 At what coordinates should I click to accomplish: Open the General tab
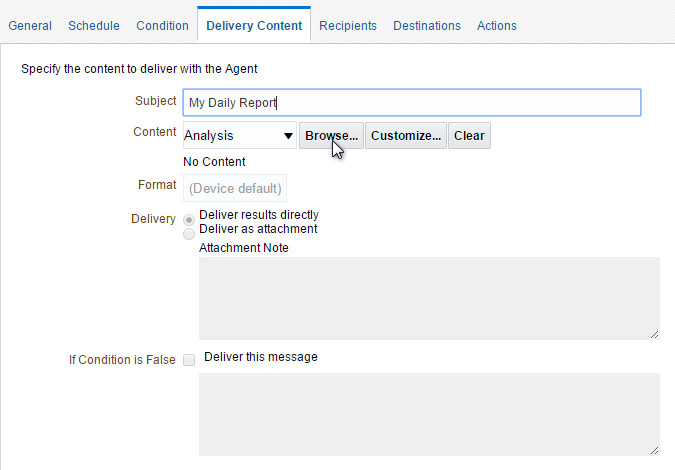(30, 26)
